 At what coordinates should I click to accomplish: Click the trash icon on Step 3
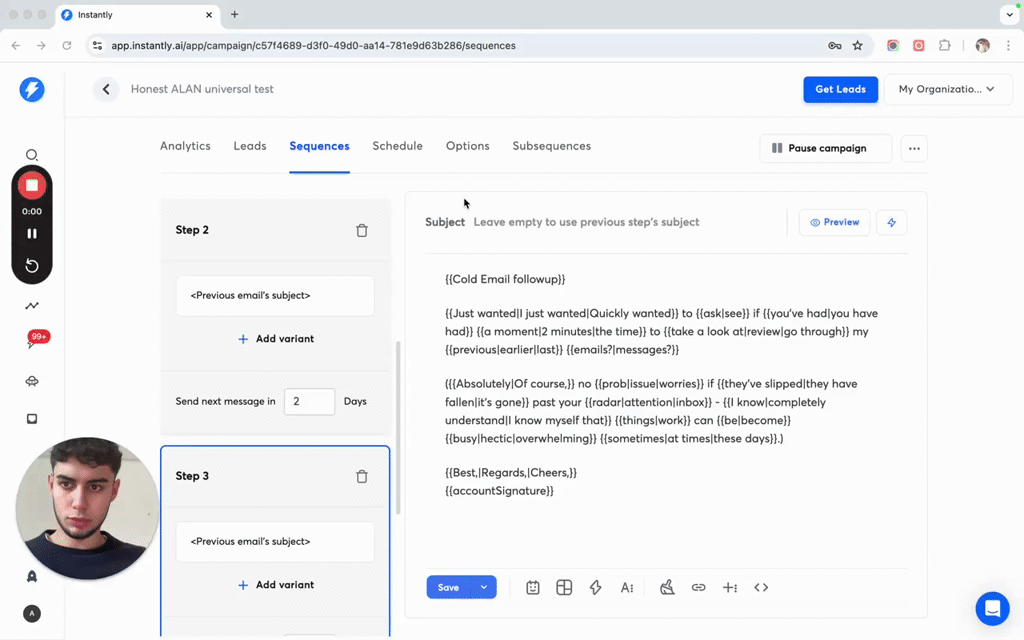tap(362, 476)
